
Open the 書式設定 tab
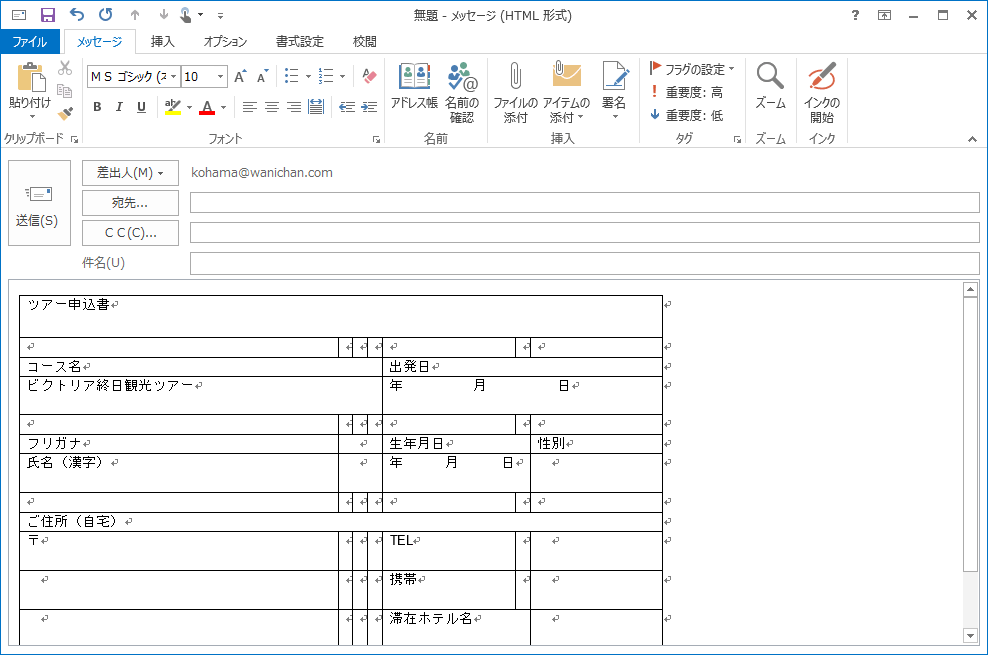coord(299,42)
